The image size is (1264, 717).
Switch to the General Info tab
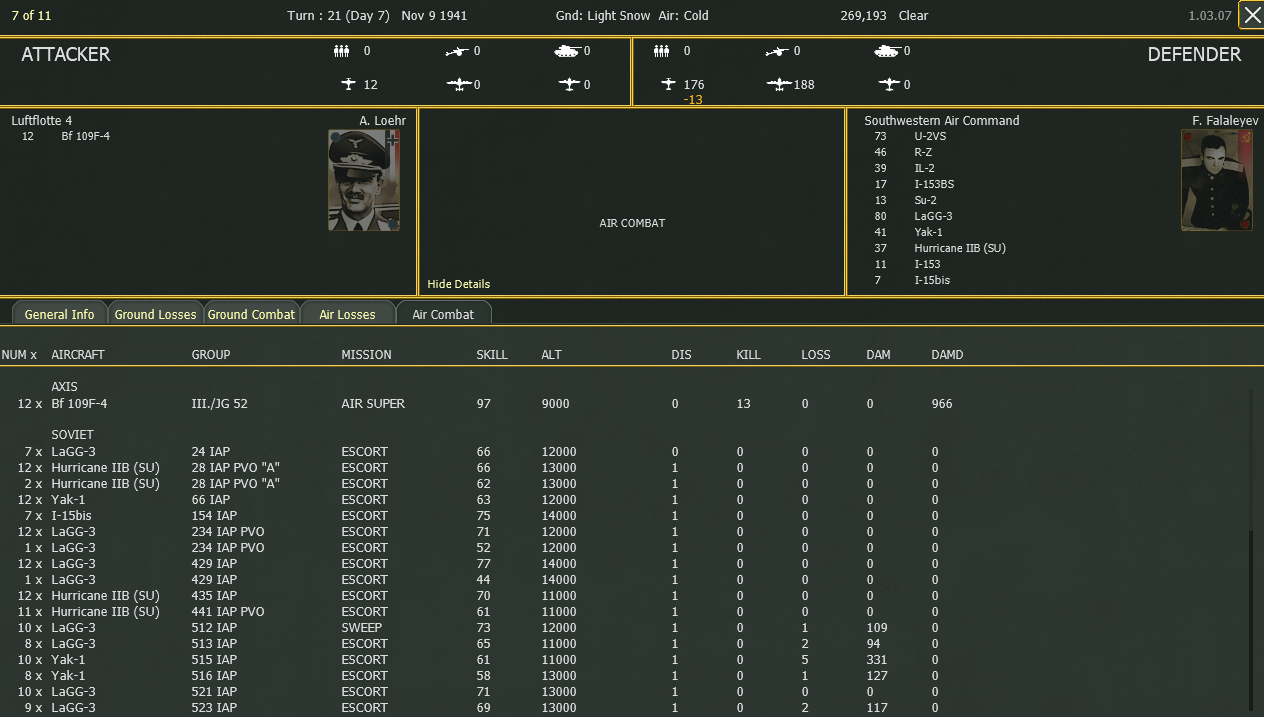coord(59,314)
